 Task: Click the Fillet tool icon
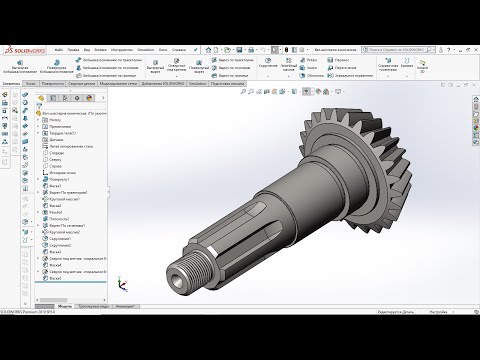[268, 60]
